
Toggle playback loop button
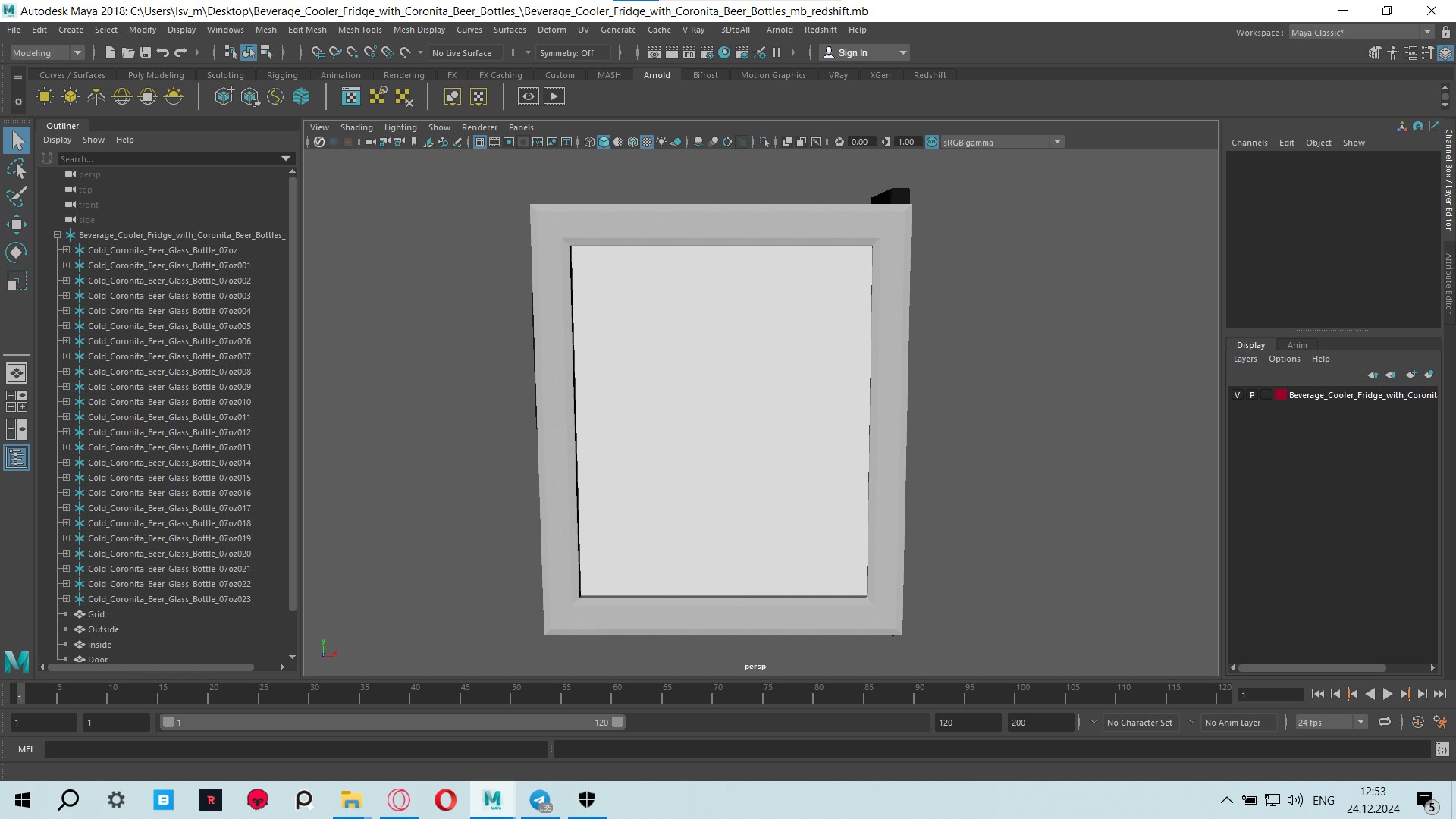point(1385,723)
